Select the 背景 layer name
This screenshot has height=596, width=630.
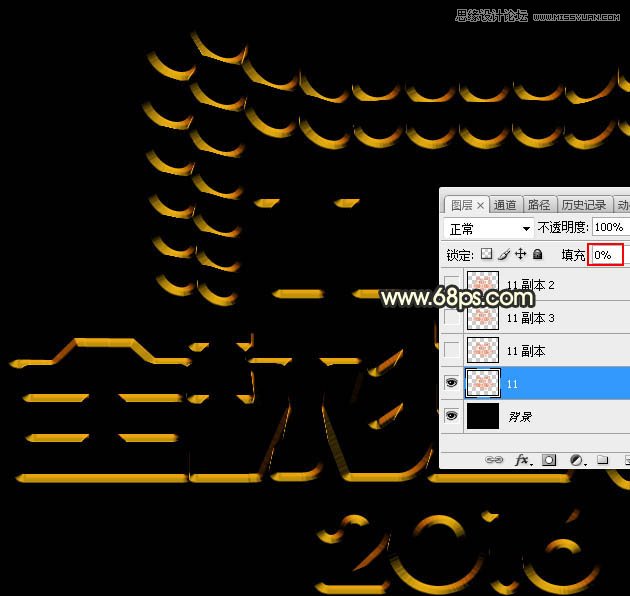click(520, 417)
